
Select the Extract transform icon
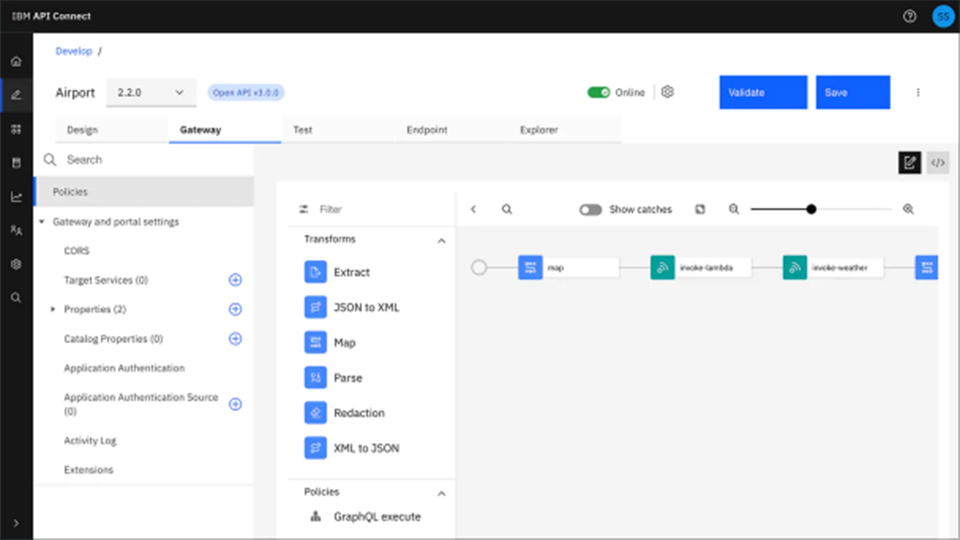click(315, 272)
